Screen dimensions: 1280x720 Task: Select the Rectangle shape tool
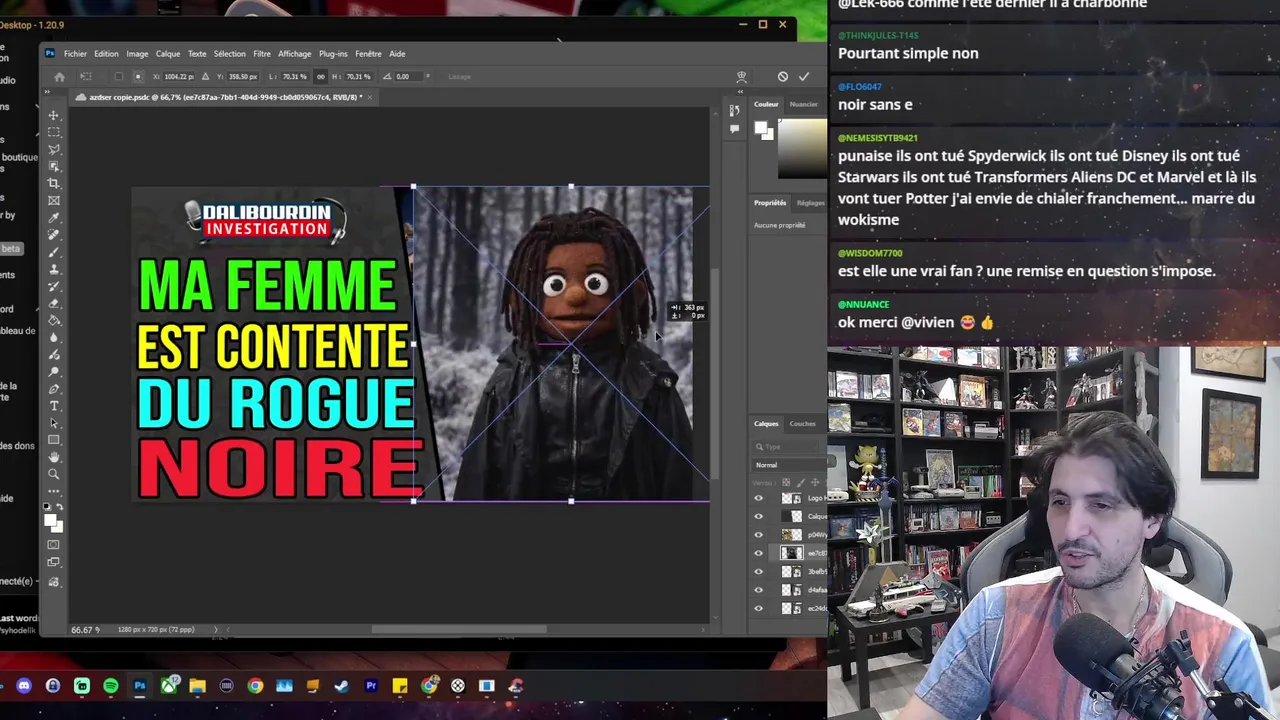click(x=54, y=440)
